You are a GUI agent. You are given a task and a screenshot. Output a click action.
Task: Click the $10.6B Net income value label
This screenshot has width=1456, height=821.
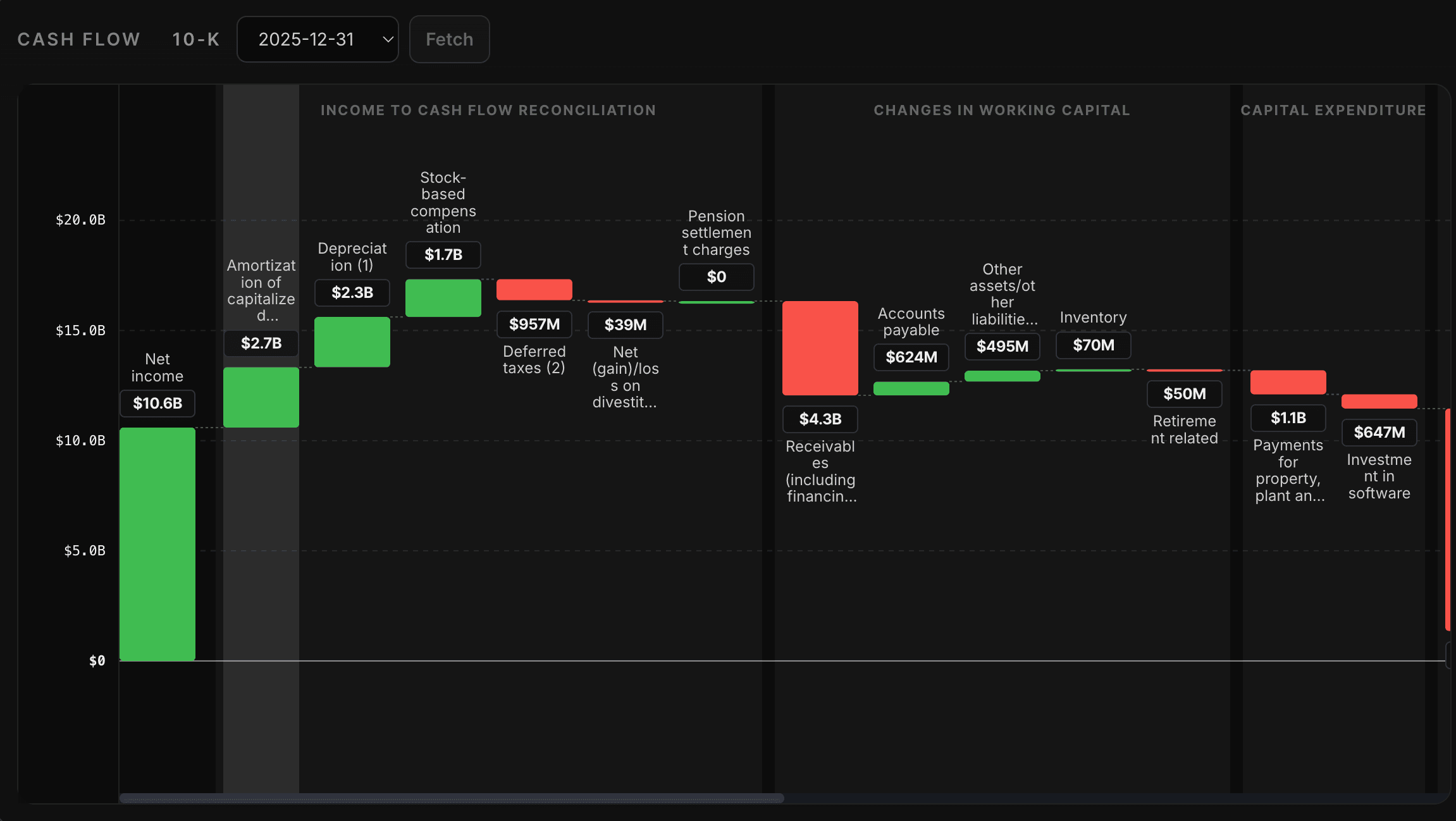point(157,403)
